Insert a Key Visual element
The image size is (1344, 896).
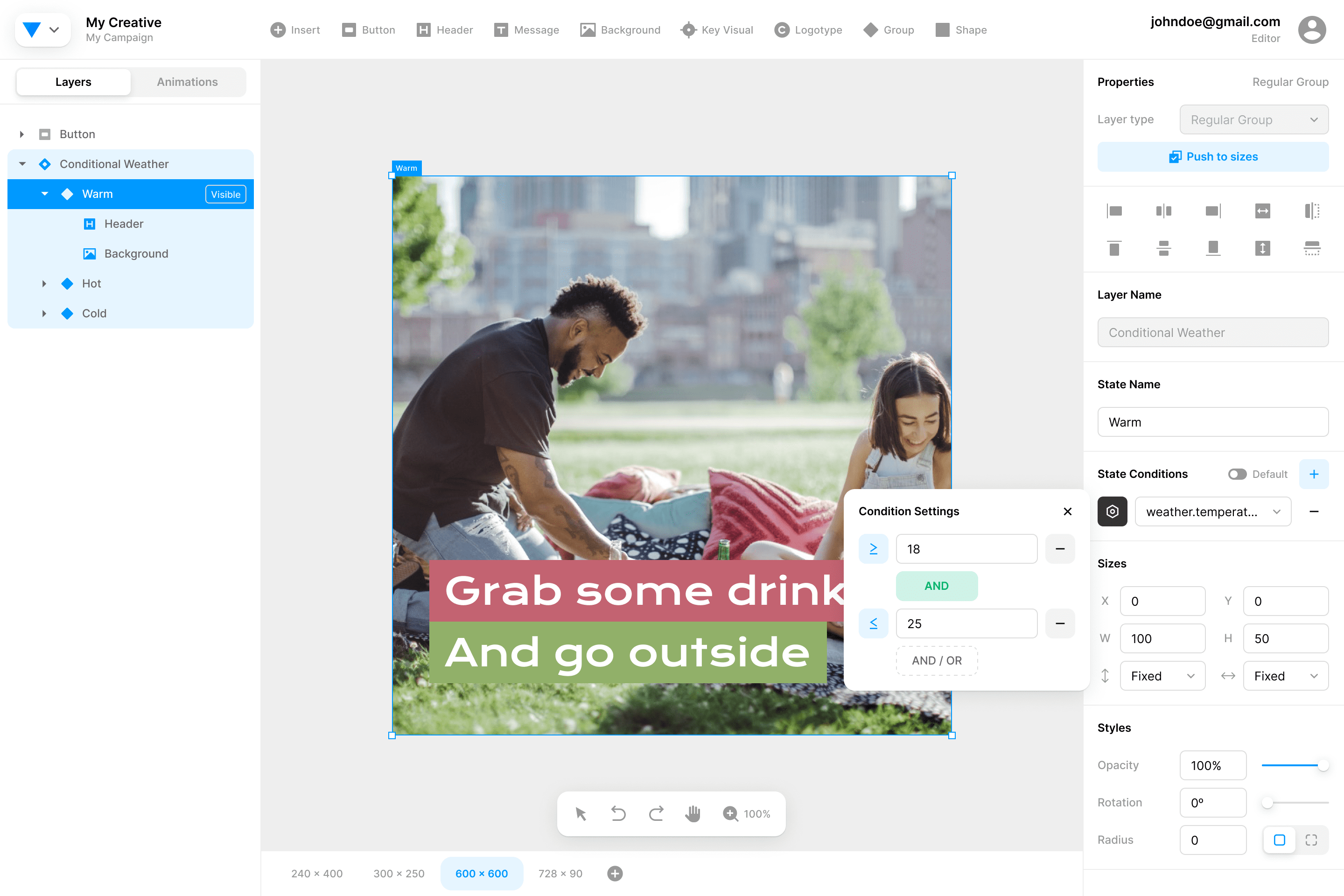pos(717,30)
